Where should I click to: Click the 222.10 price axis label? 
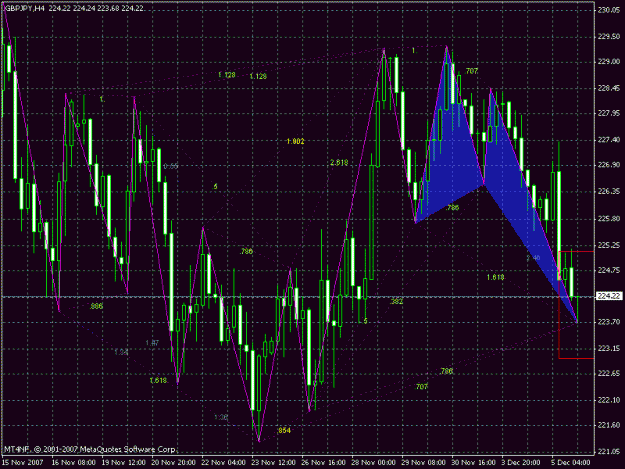[609, 400]
